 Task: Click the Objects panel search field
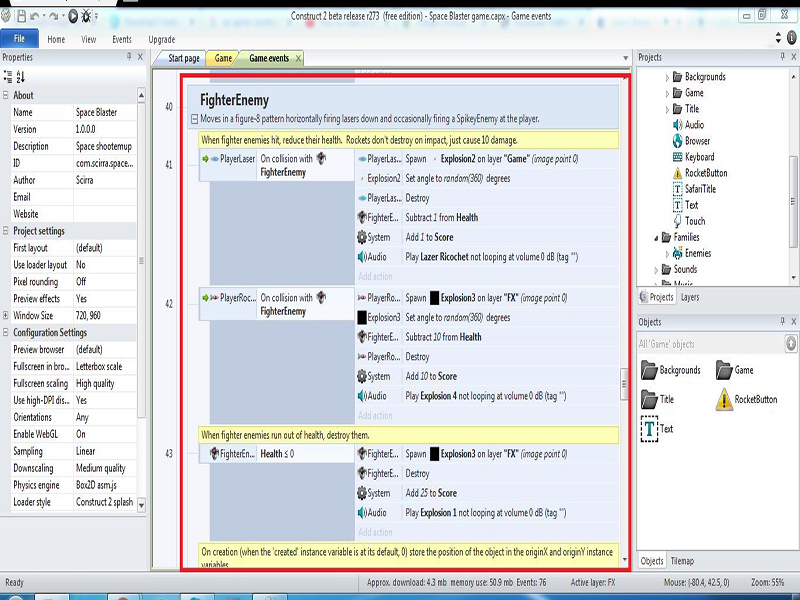pos(711,344)
